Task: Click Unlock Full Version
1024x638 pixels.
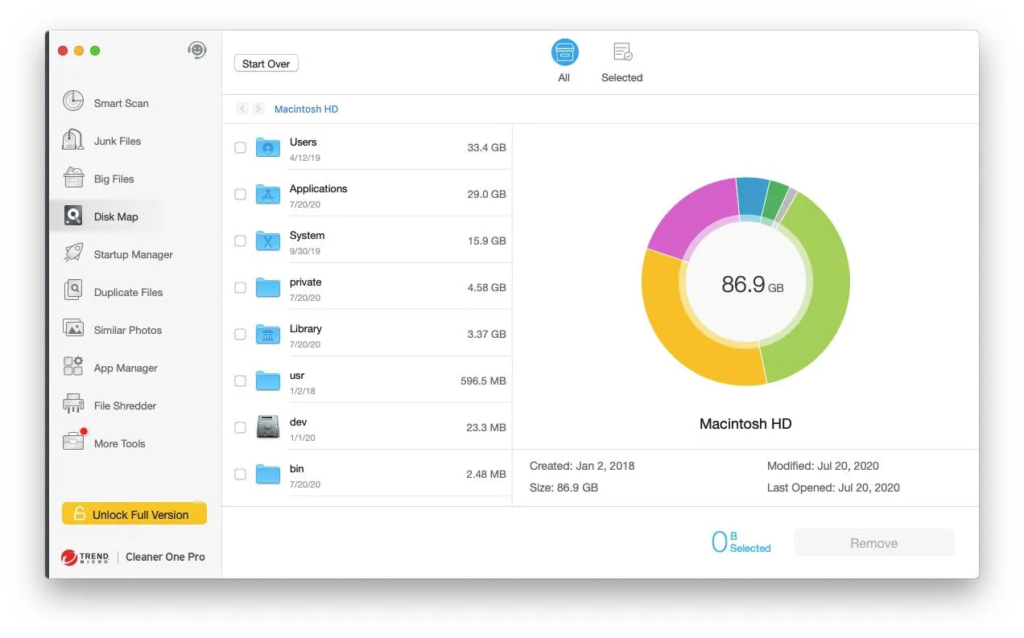Action: coord(133,513)
